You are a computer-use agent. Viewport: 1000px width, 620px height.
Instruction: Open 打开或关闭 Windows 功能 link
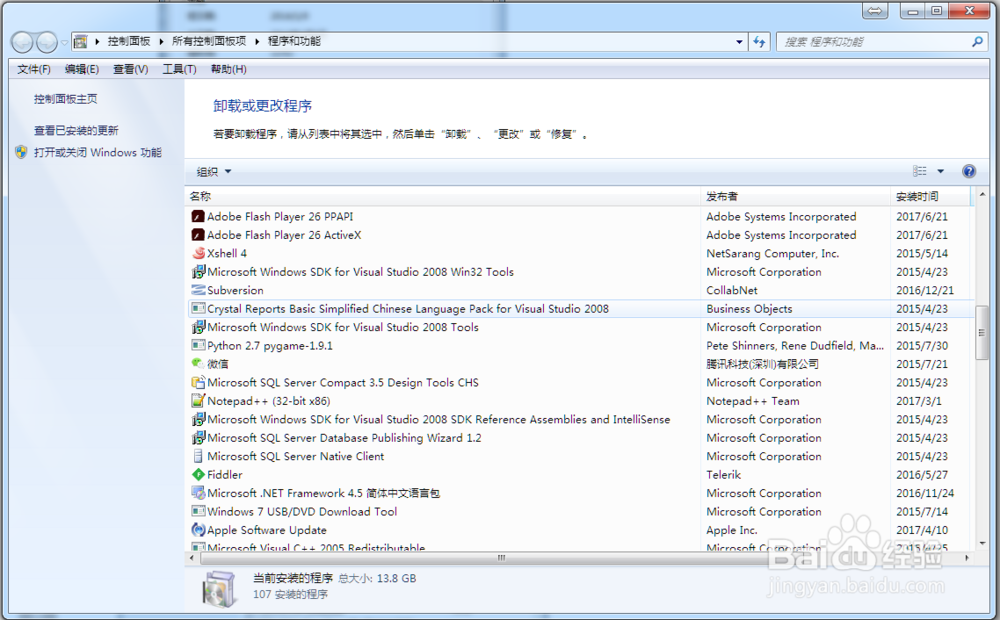[98, 152]
